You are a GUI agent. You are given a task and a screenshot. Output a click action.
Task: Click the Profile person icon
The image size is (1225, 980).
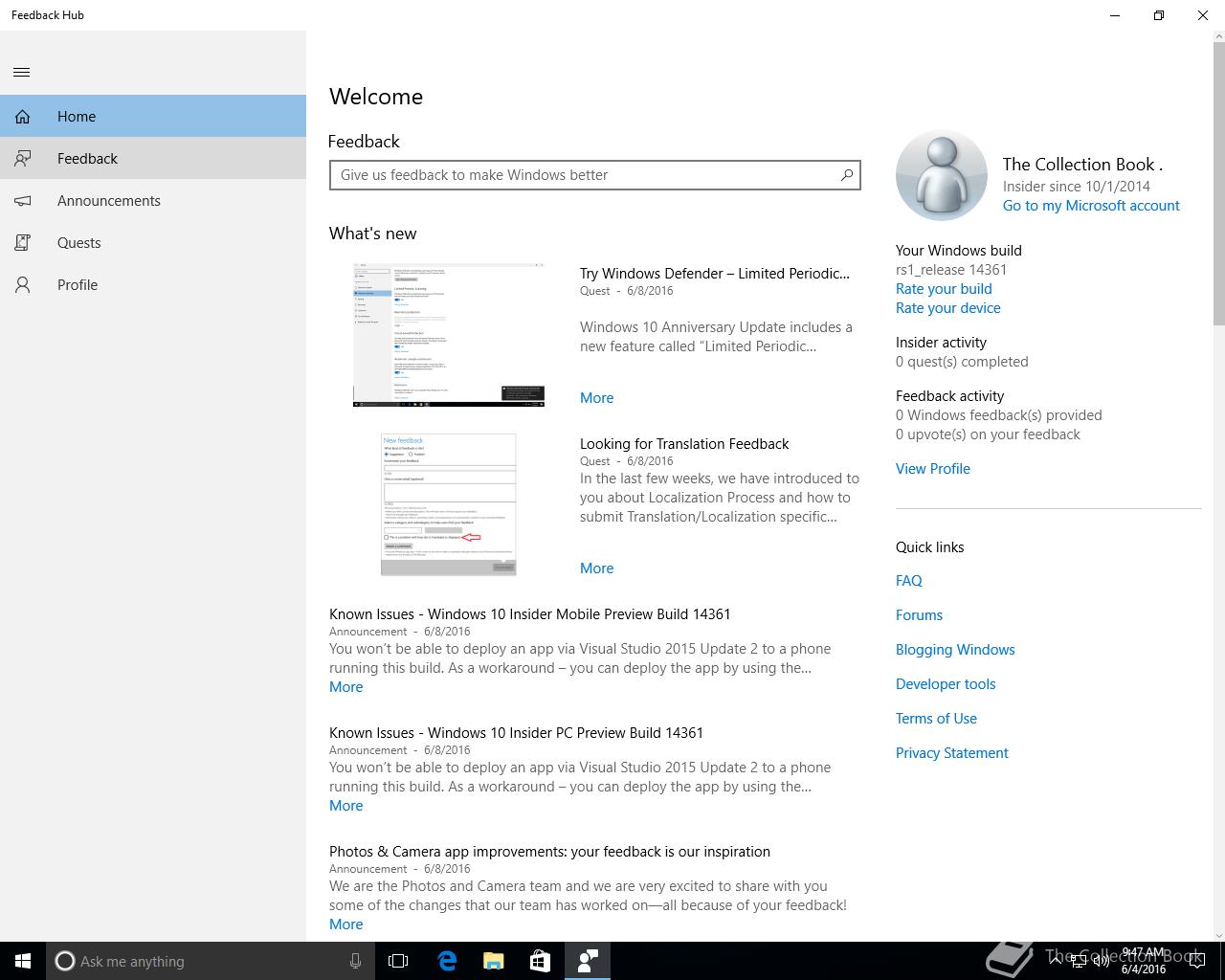point(22,285)
